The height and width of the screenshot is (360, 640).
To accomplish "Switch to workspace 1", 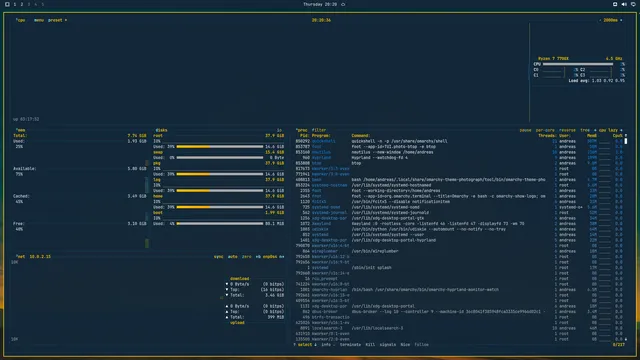I will (15, 4).
